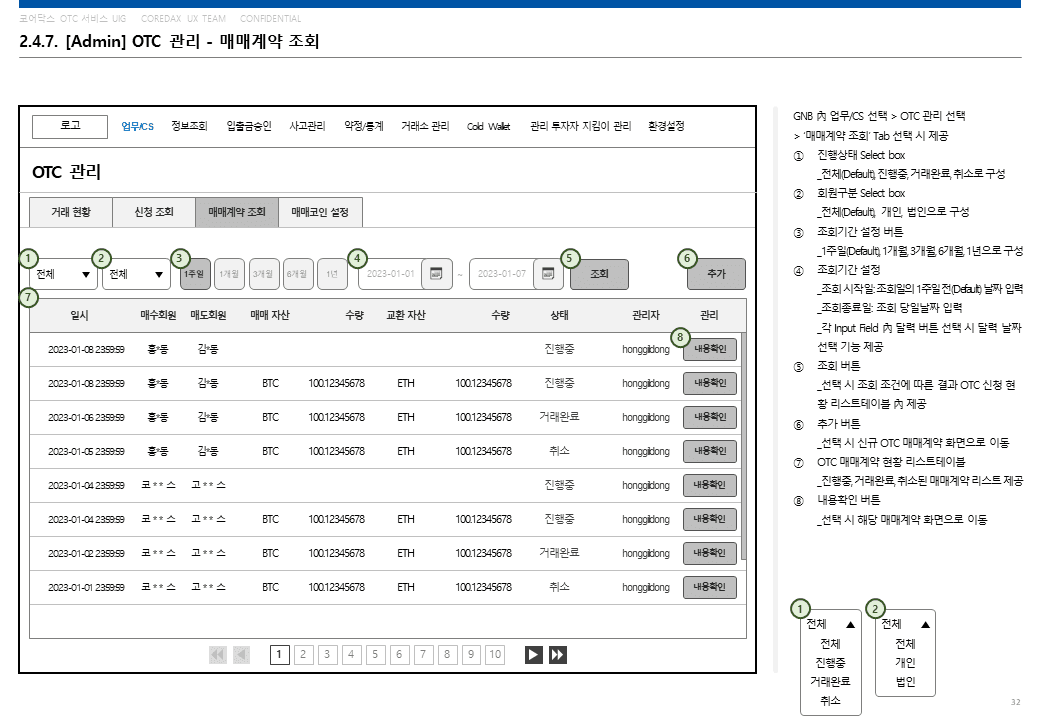Click 내용확인 for 2023-01-02 row

coord(710,553)
